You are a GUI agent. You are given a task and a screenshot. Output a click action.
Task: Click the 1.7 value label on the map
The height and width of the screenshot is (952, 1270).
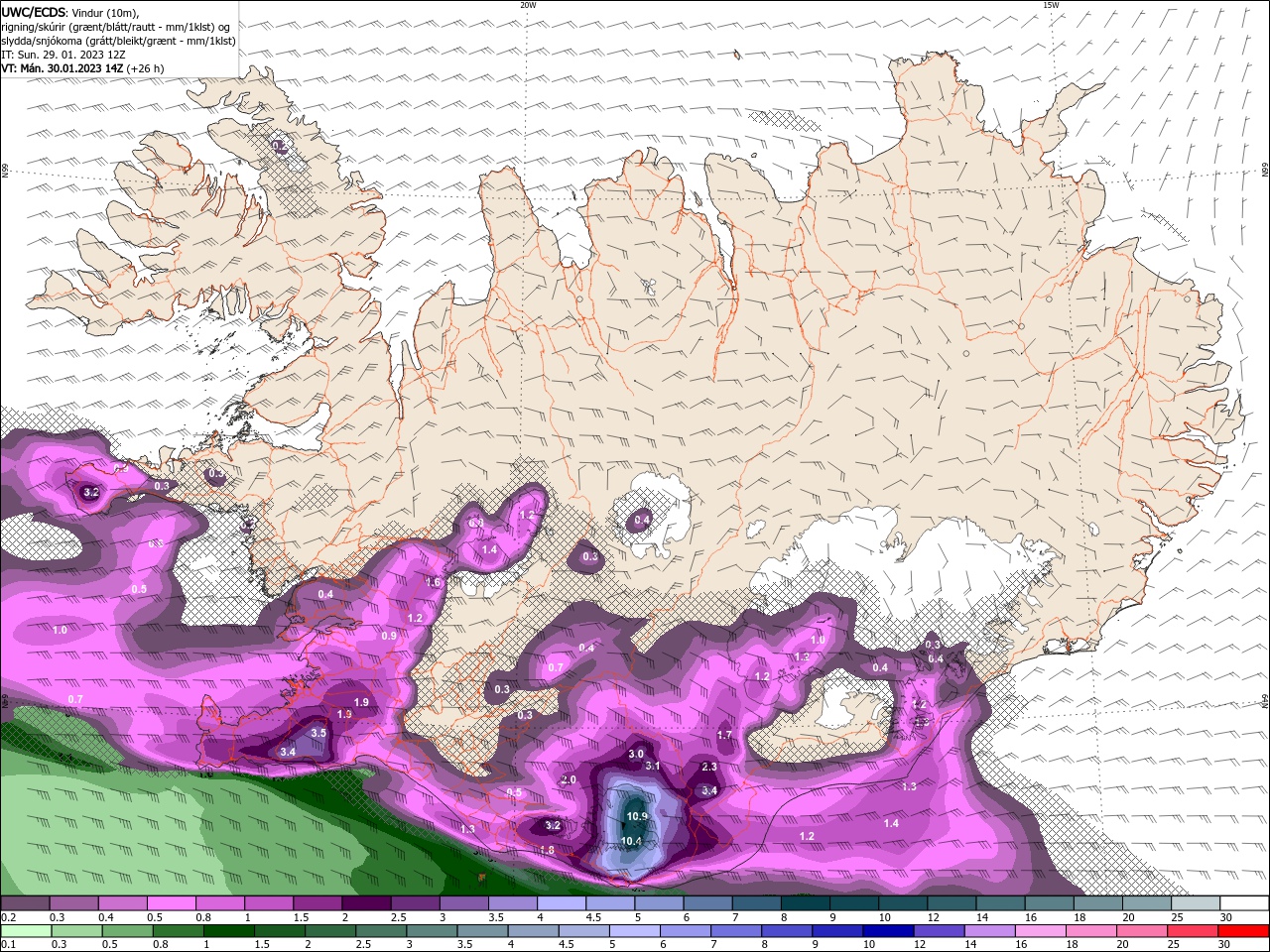[x=724, y=736]
